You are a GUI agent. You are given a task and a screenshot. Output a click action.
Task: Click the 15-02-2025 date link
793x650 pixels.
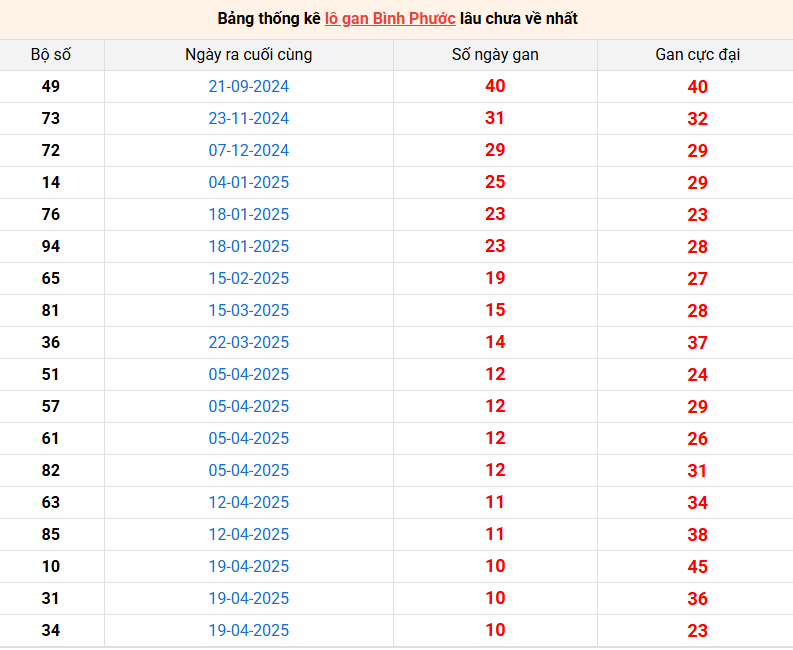point(248,278)
